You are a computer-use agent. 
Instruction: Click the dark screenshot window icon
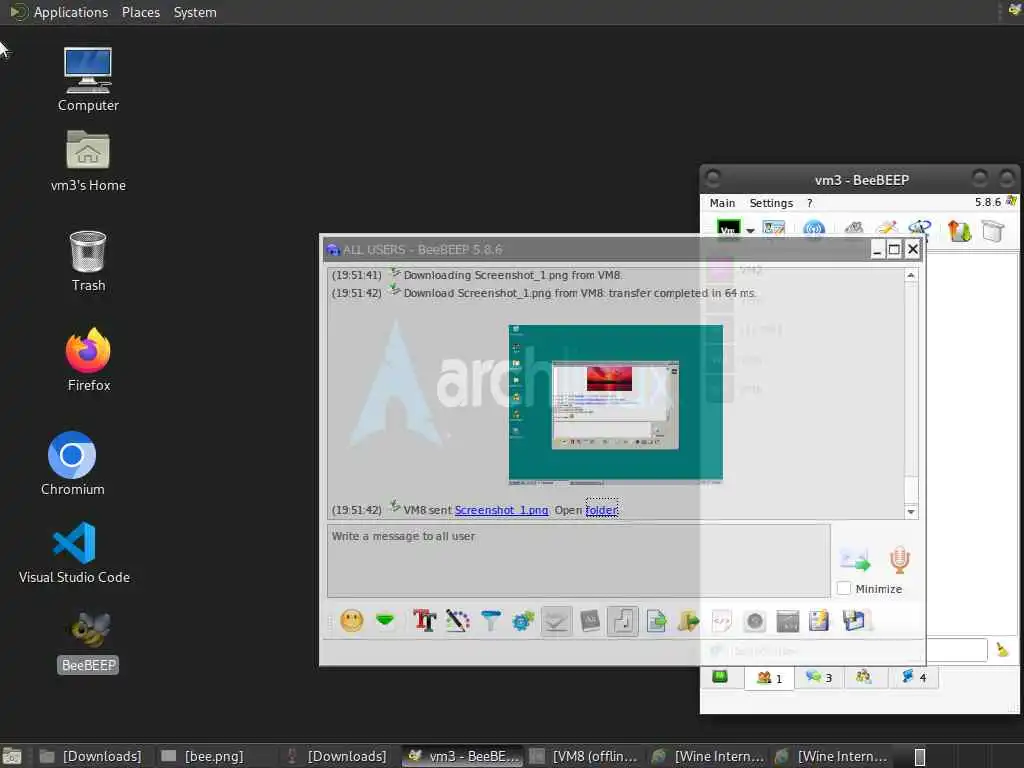[x=788, y=621]
